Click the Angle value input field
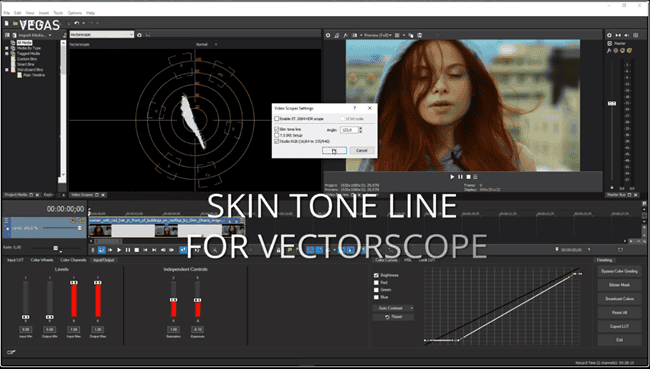 coord(349,130)
